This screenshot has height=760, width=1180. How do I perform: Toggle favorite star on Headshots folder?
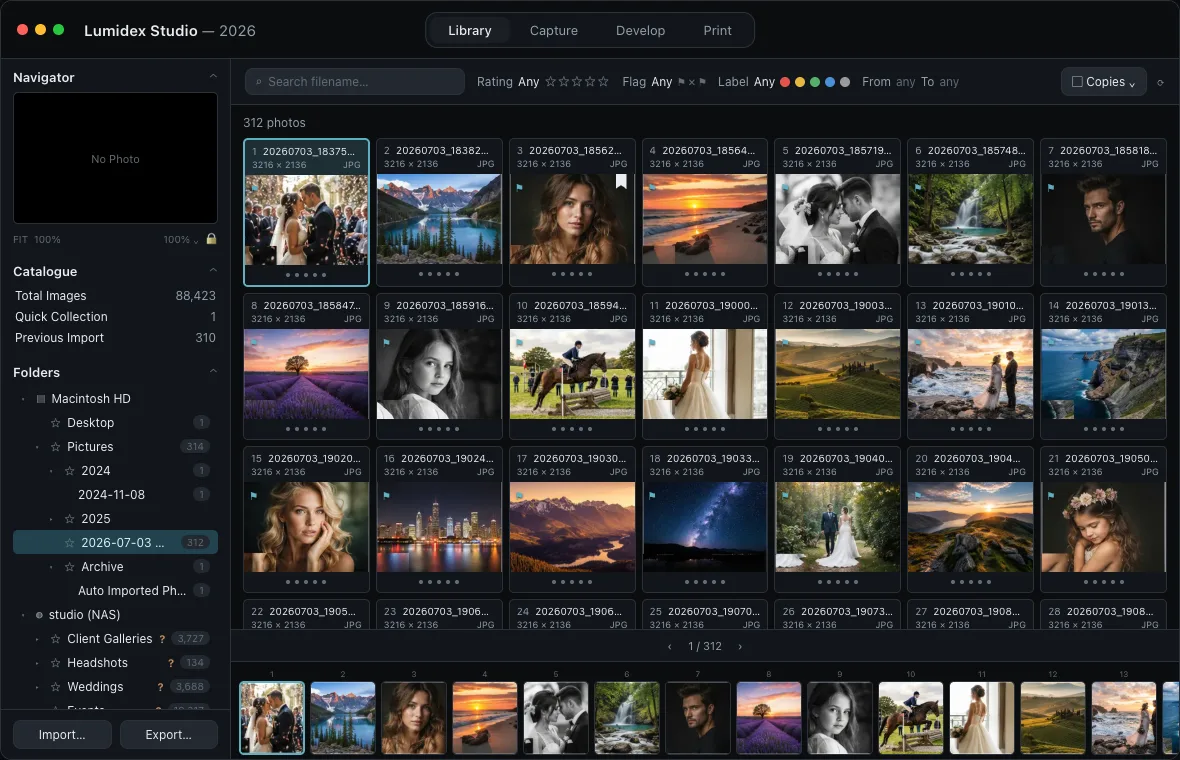(55, 663)
